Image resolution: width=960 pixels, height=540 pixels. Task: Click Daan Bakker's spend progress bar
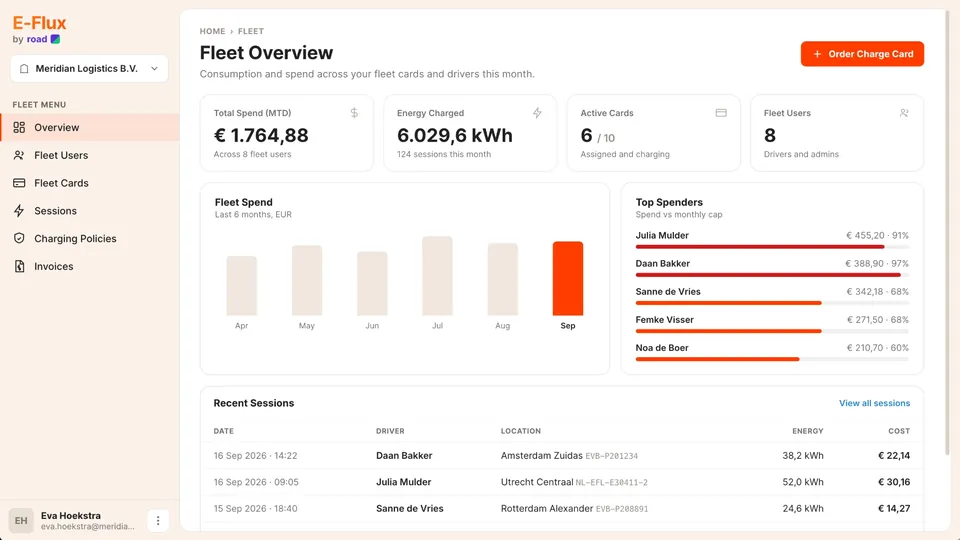772,275
